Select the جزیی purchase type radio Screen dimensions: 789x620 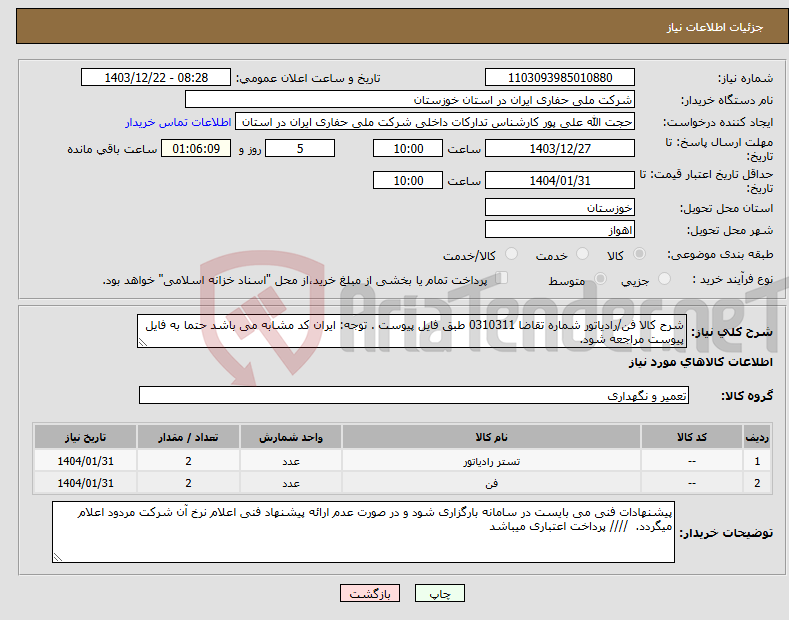click(x=664, y=279)
